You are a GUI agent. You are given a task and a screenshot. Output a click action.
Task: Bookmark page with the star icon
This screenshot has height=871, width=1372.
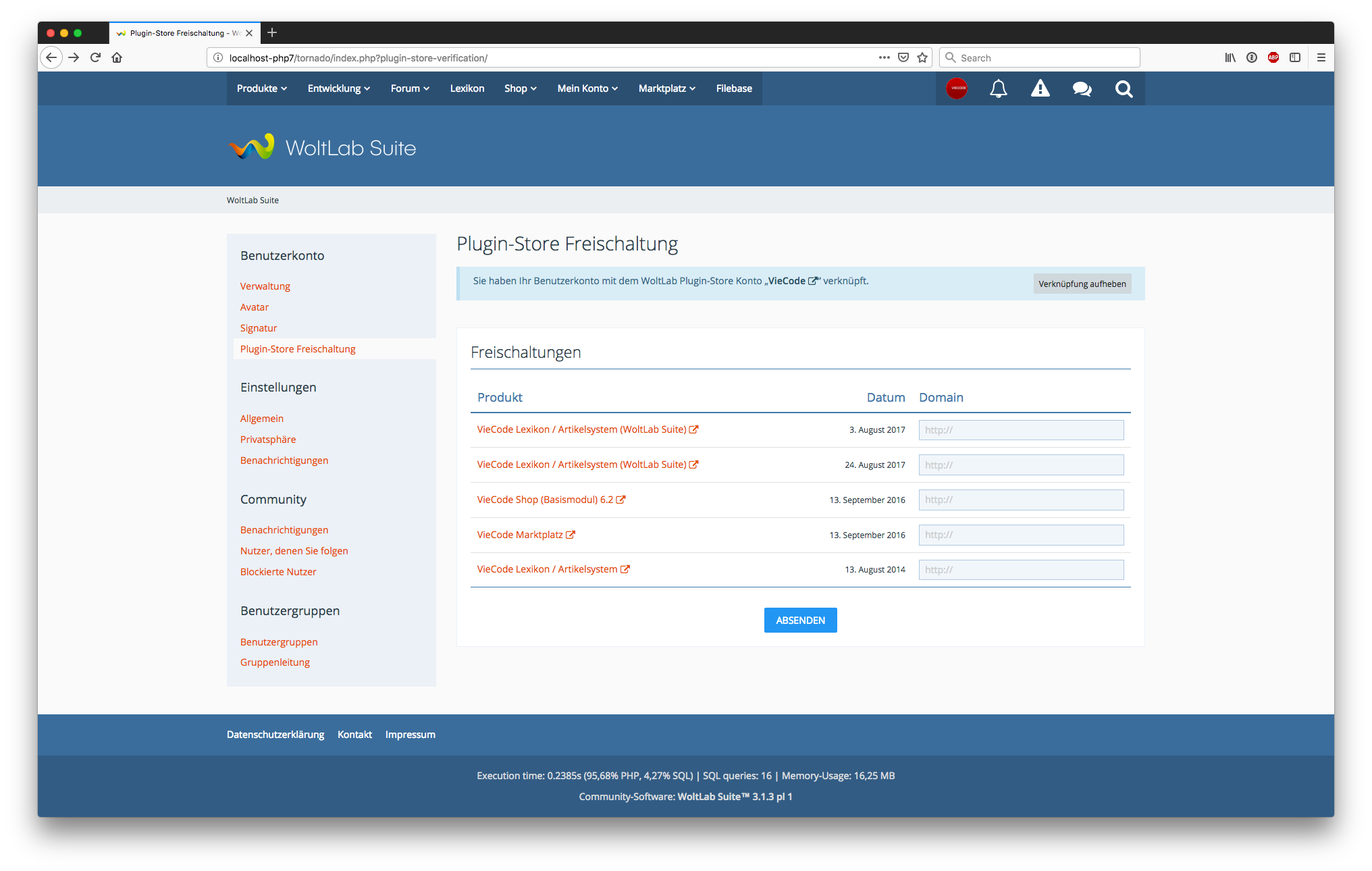922,58
